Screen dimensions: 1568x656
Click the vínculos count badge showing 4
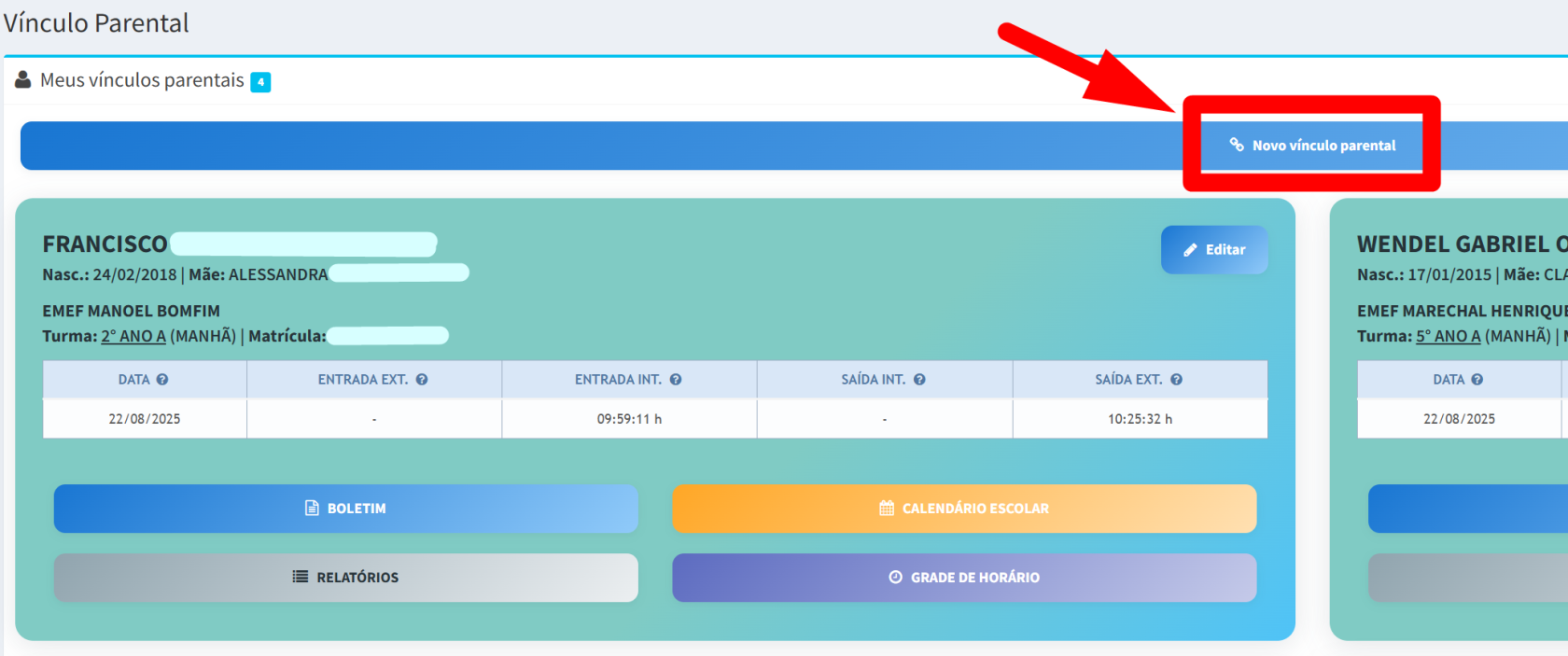point(260,82)
